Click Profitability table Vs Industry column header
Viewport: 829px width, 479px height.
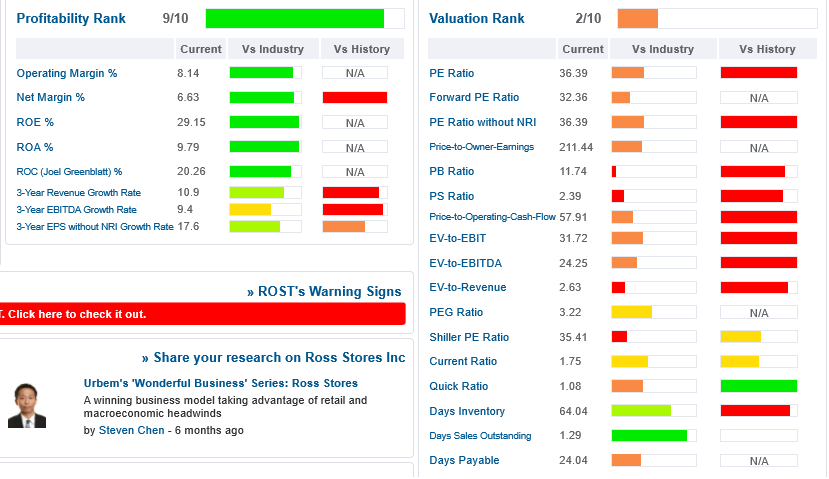point(273,49)
